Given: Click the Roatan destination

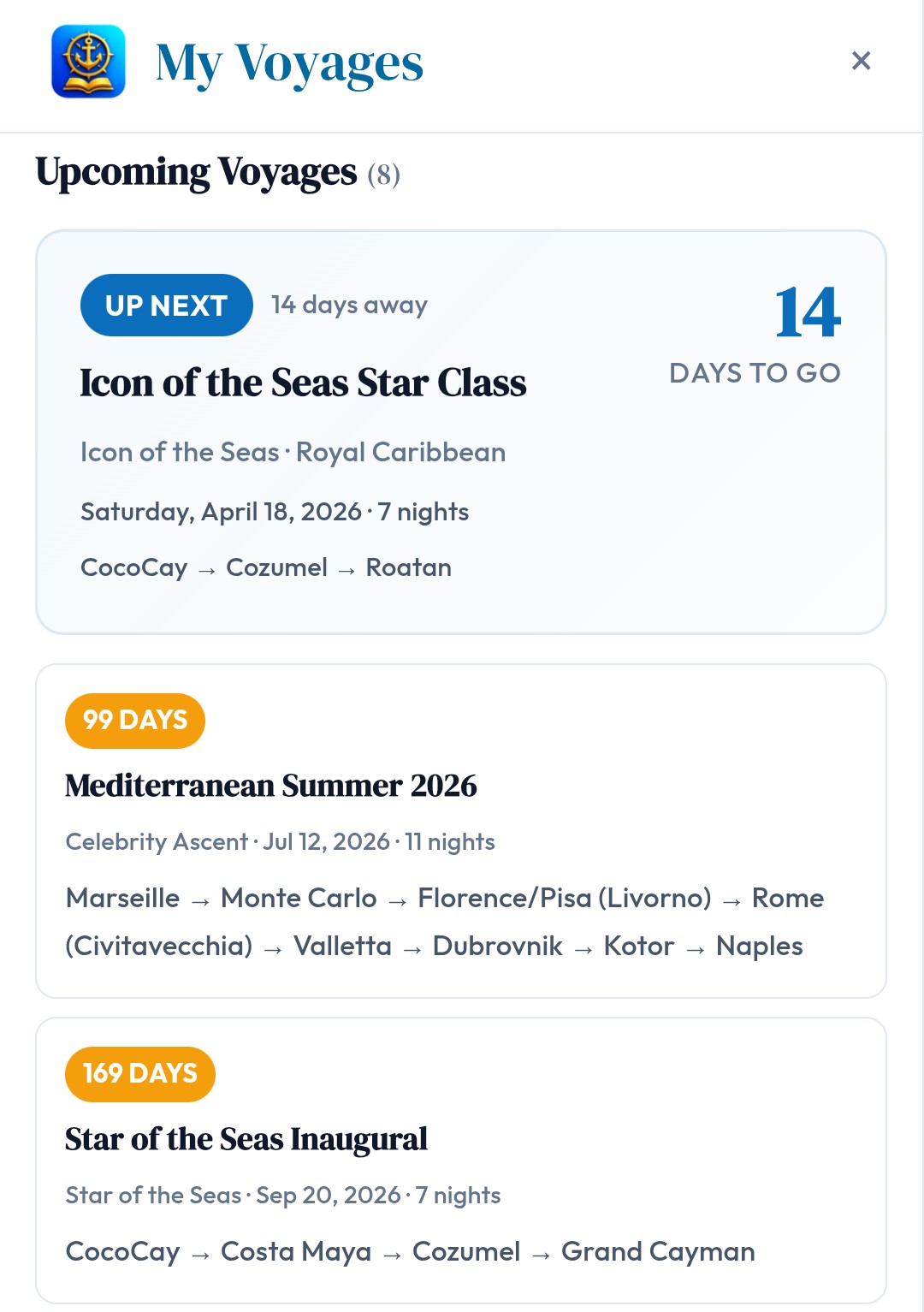Looking at the screenshot, I should point(407,567).
